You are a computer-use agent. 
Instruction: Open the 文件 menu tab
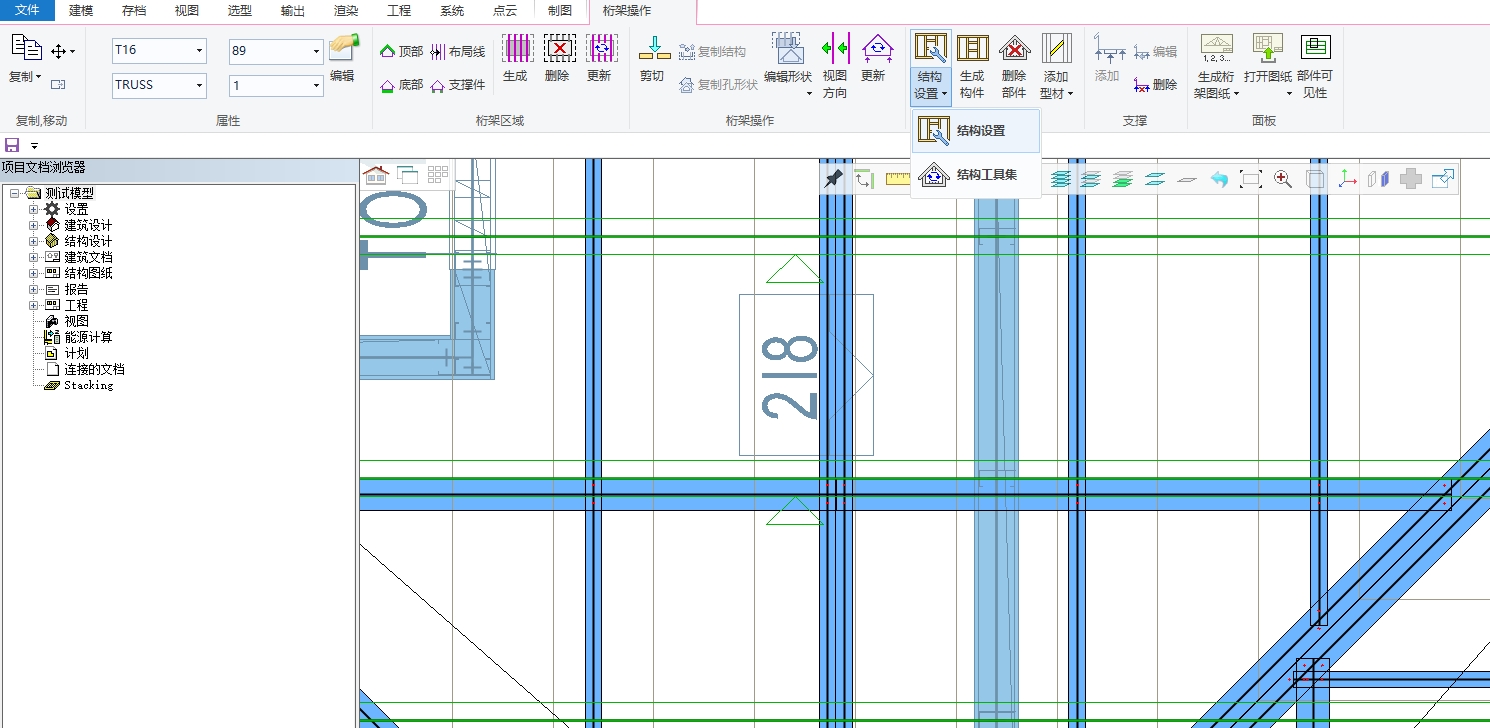[x=27, y=10]
